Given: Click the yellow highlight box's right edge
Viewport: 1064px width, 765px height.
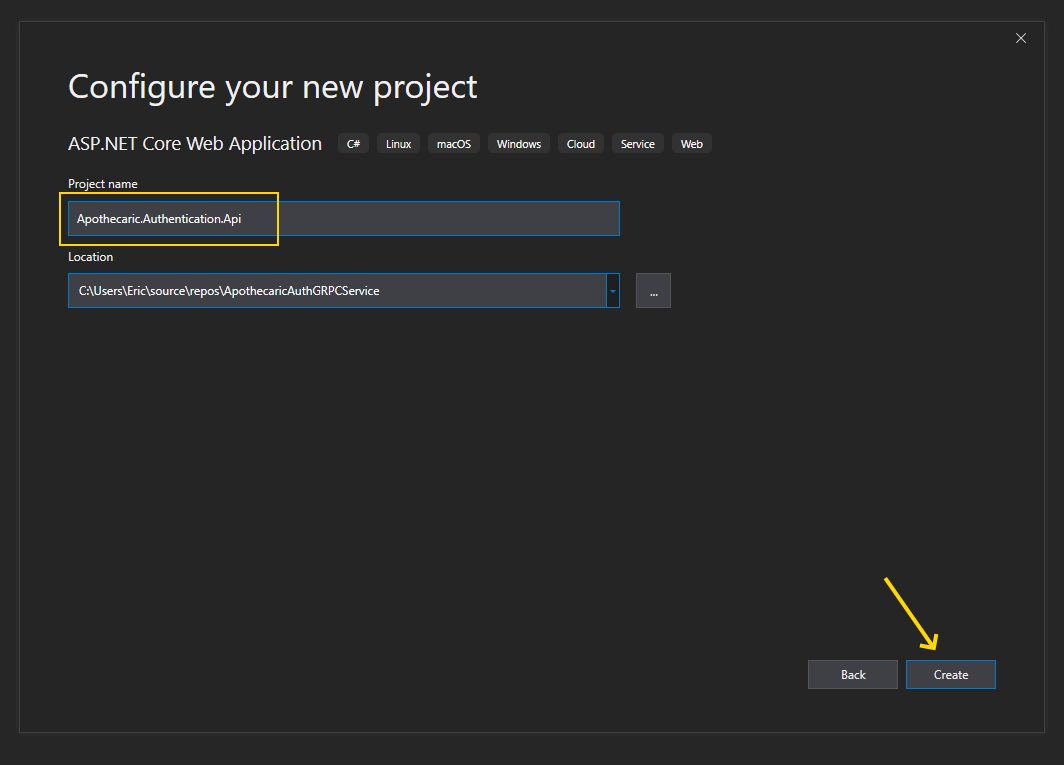Looking at the screenshot, I should click(277, 219).
